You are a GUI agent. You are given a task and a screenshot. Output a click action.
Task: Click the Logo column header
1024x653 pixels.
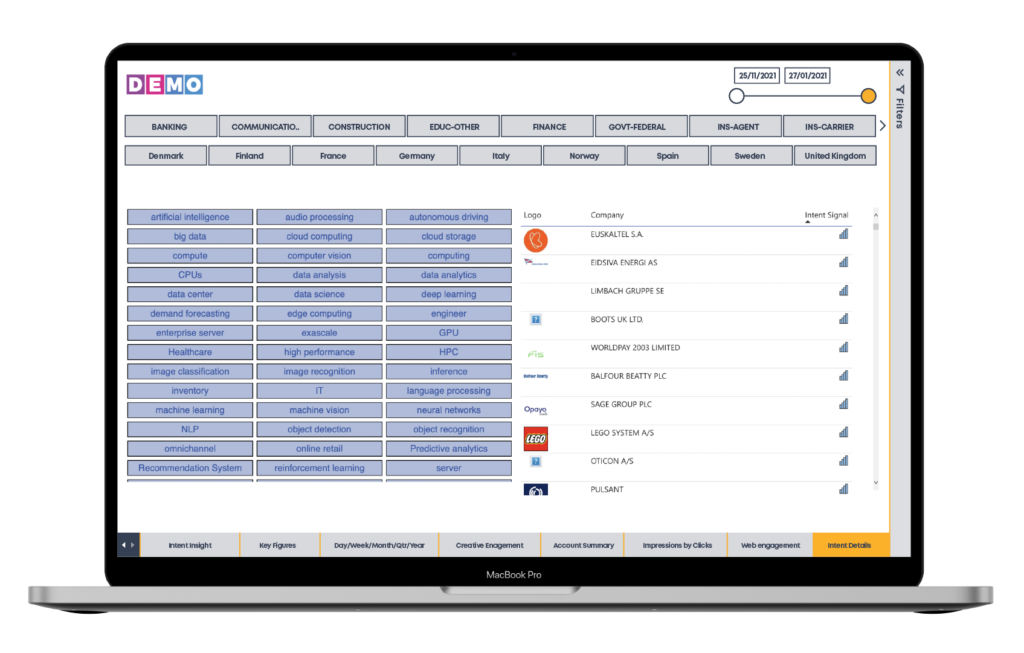532,215
